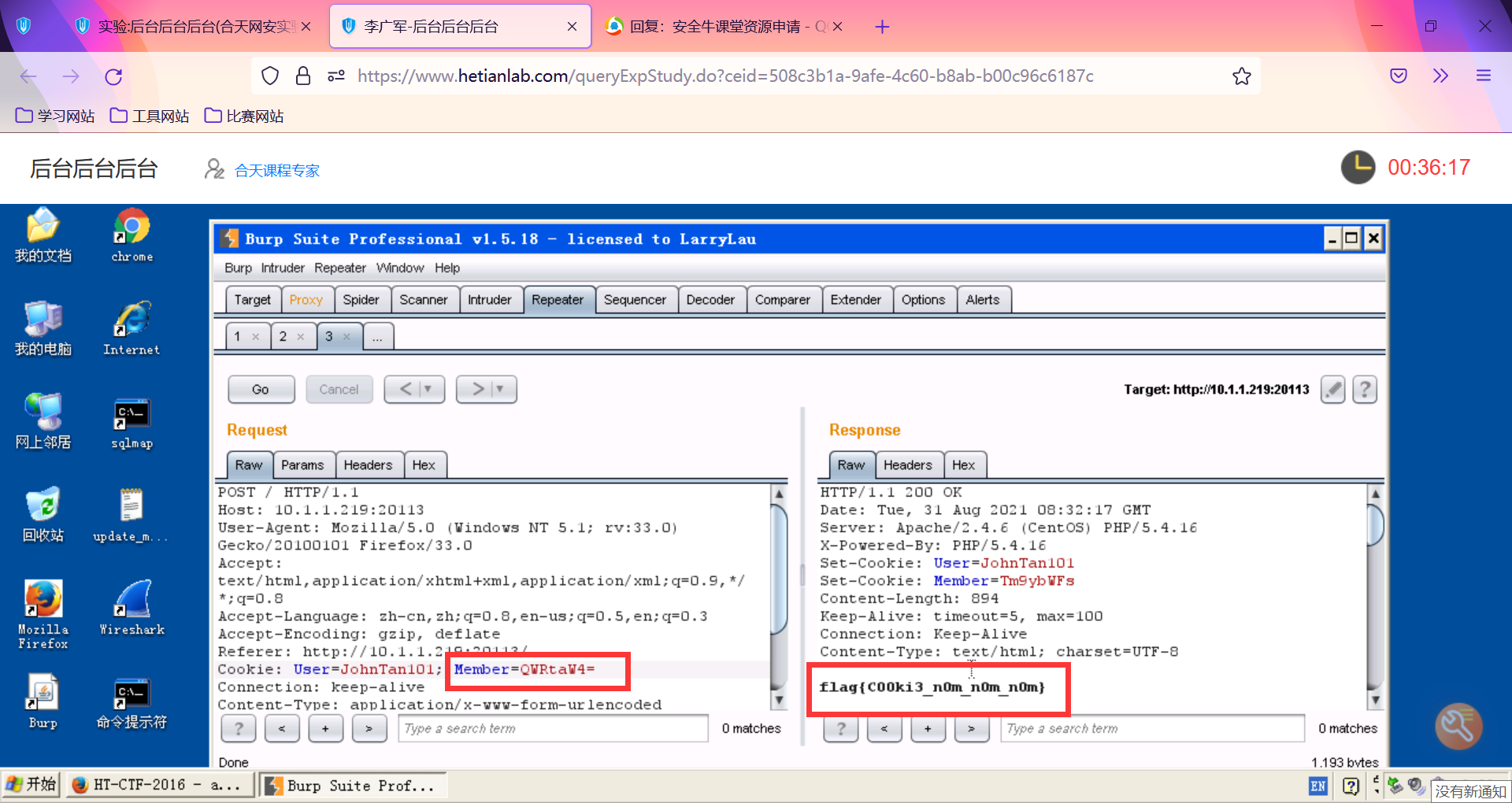Focus the response search term field
Screen dimensions: 1512x803
point(1153,728)
